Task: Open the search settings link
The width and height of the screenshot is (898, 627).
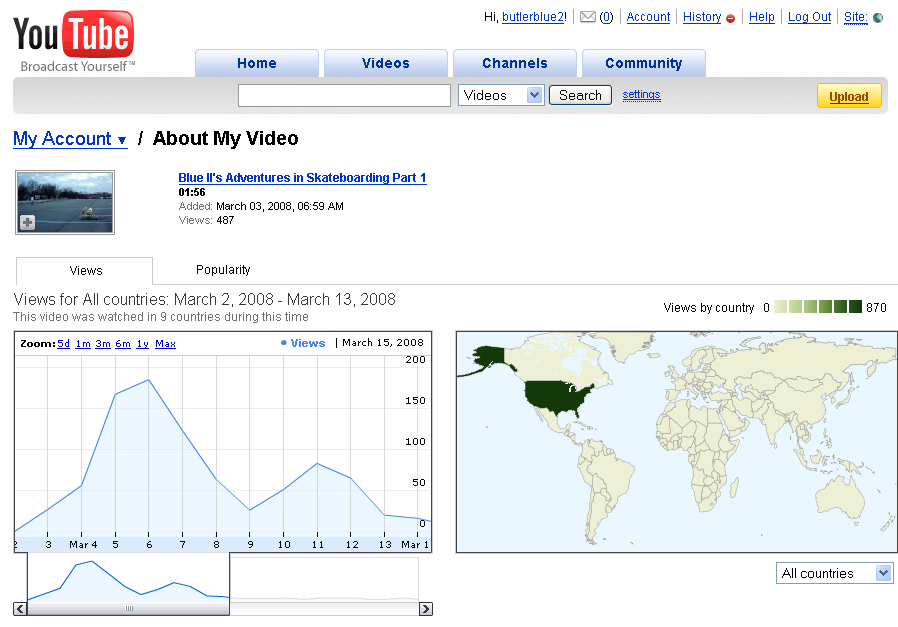Action: pos(641,94)
